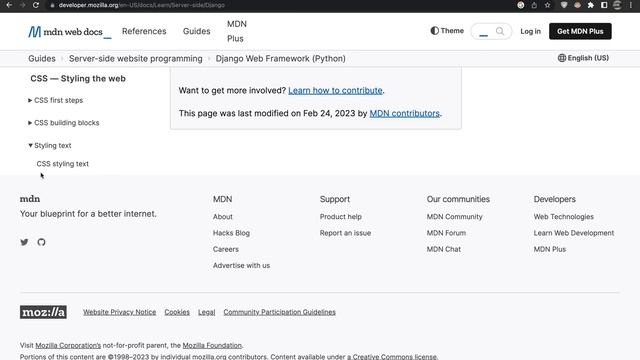
Task: Open the GitHub icon in footer
Action: pyautogui.click(x=41, y=242)
